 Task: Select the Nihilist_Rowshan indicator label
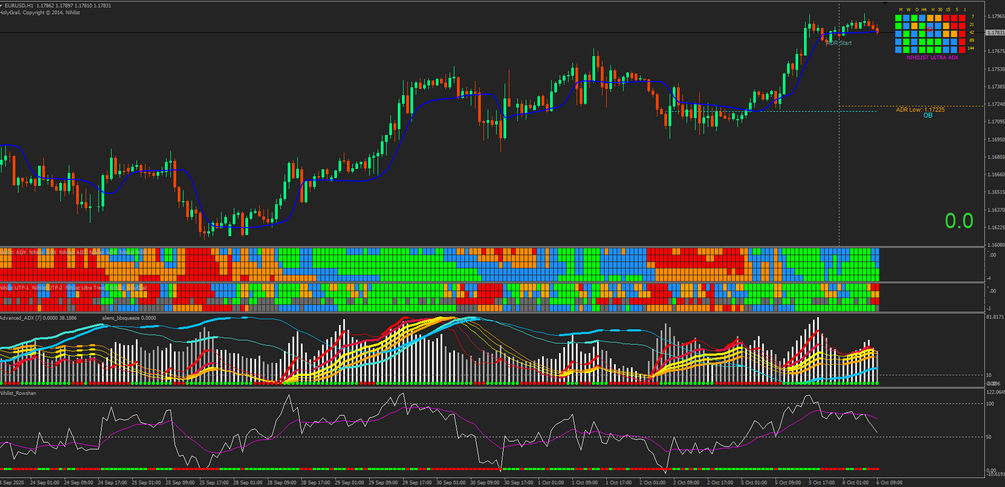pos(17,392)
